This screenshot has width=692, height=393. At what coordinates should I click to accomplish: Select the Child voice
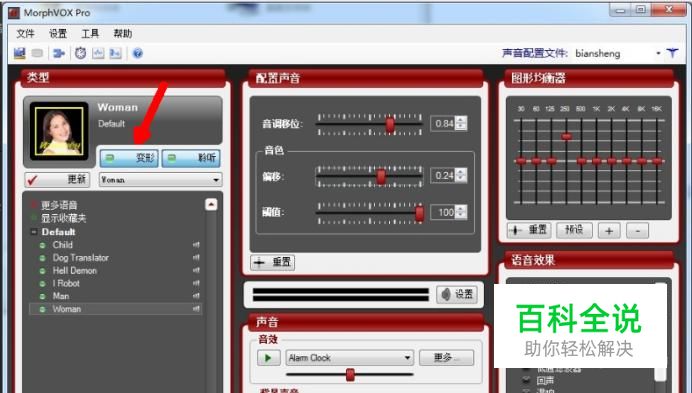(63, 245)
